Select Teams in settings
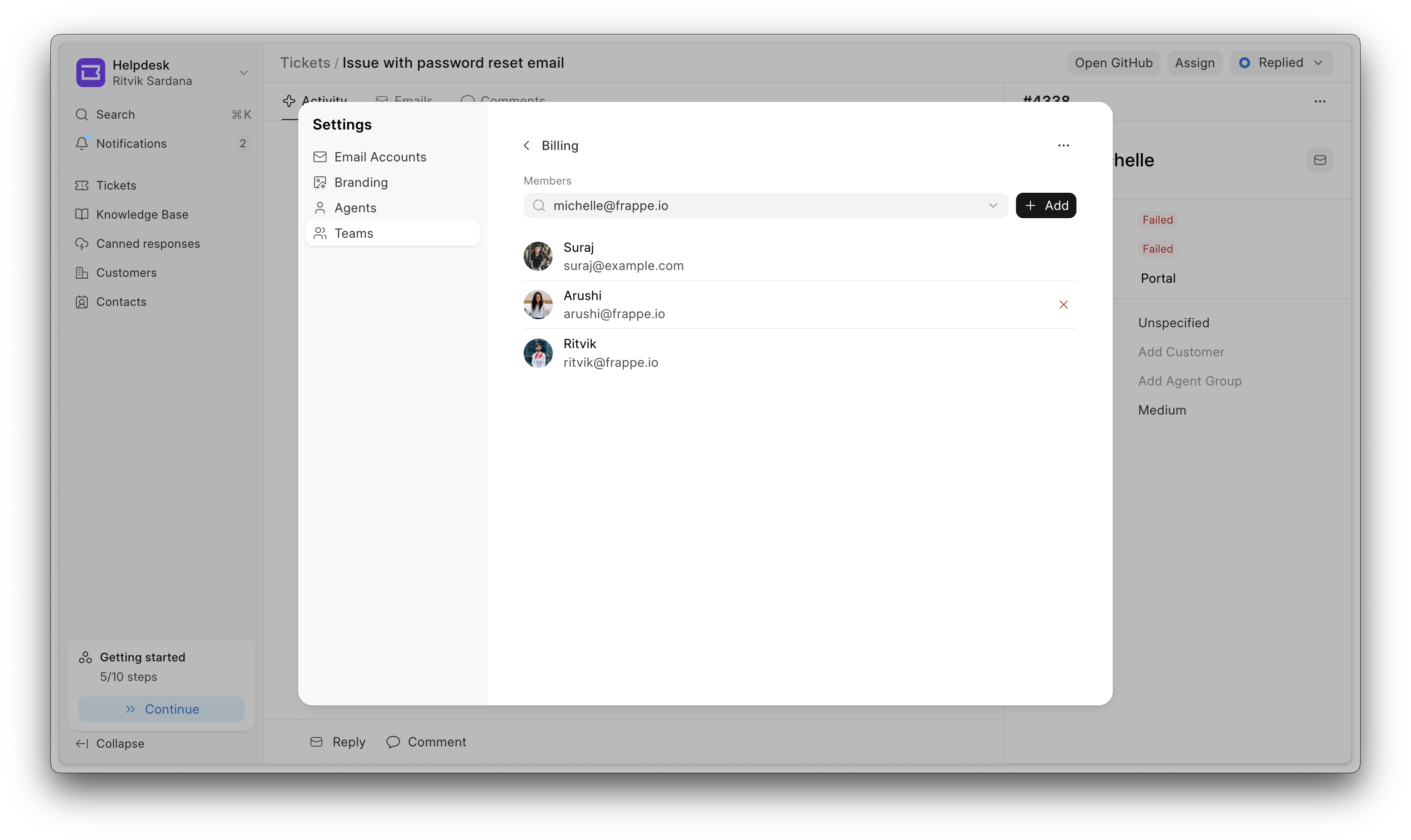The height and width of the screenshot is (840, 1411). pyautogui.click(x=392, y=233)
